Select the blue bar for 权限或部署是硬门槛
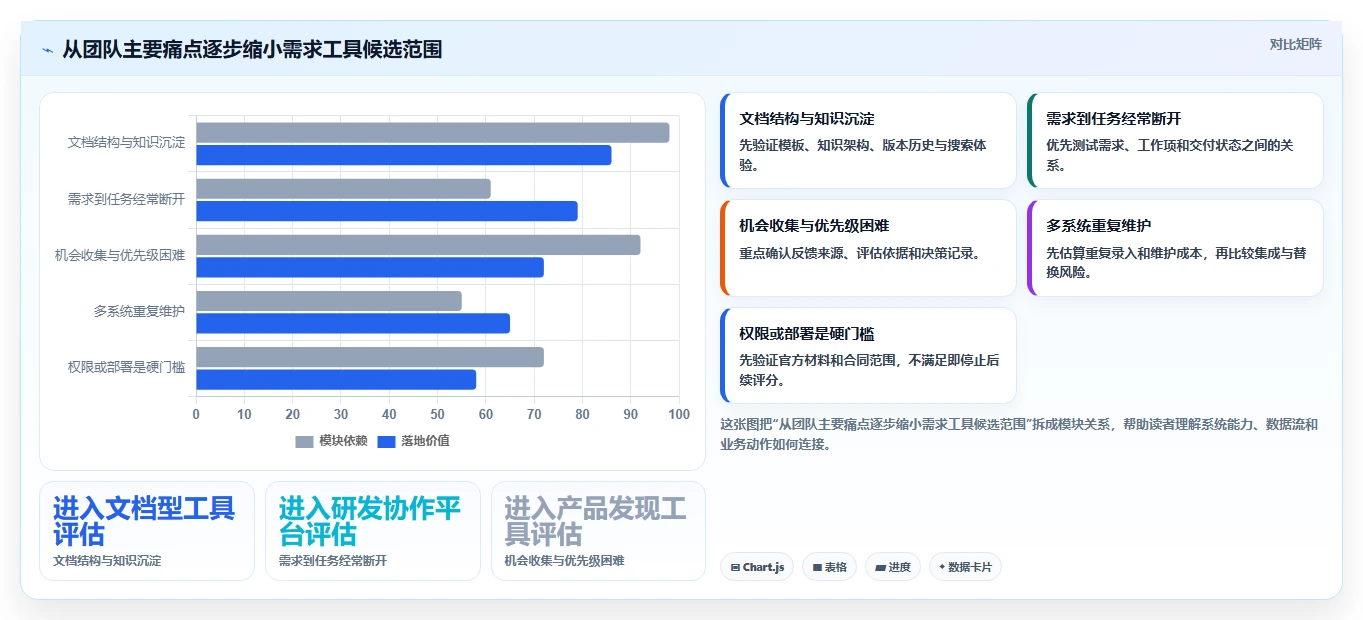1363x620 pixels. 336,379
